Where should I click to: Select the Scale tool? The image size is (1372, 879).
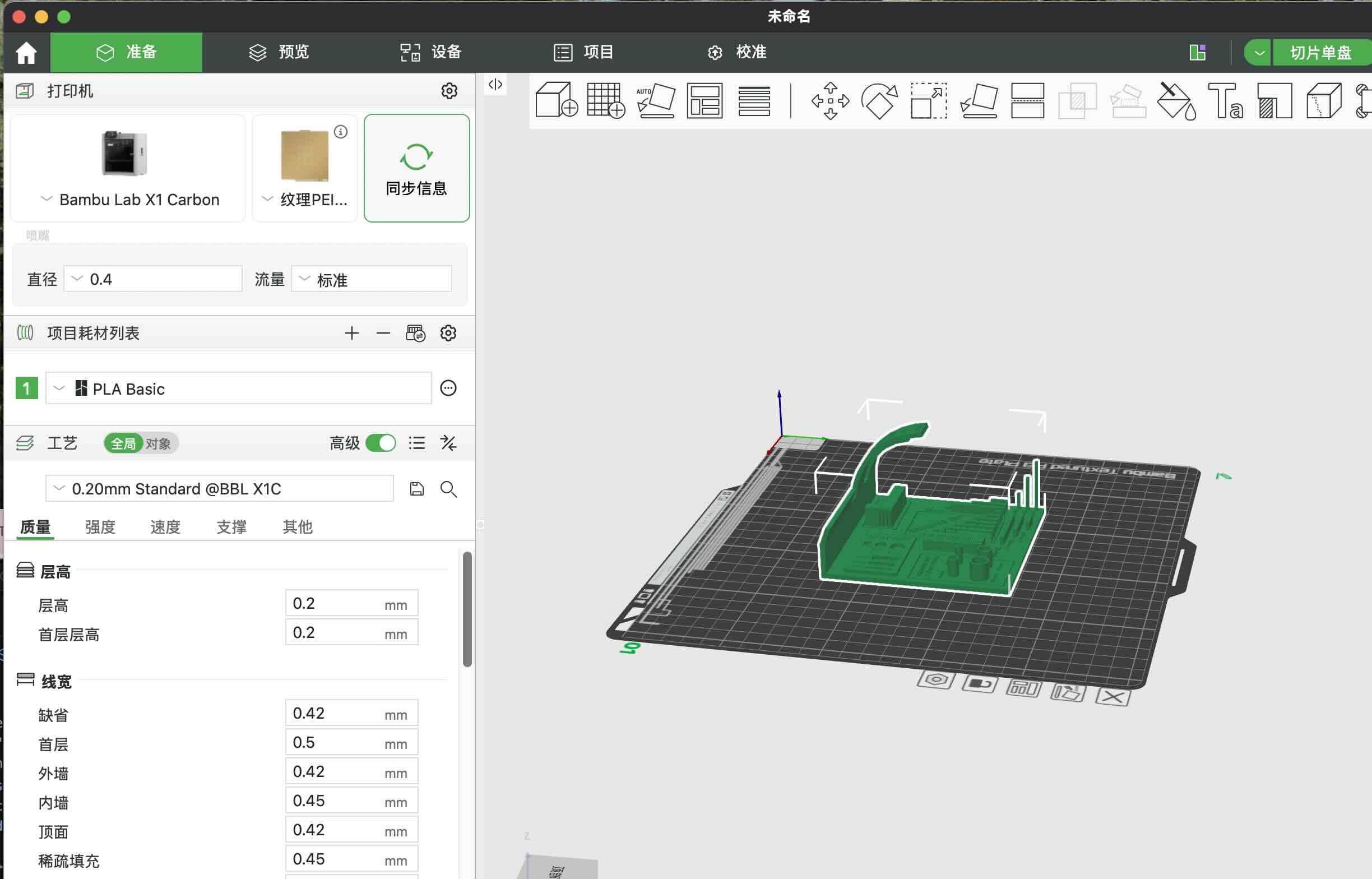tap(928, 101)
